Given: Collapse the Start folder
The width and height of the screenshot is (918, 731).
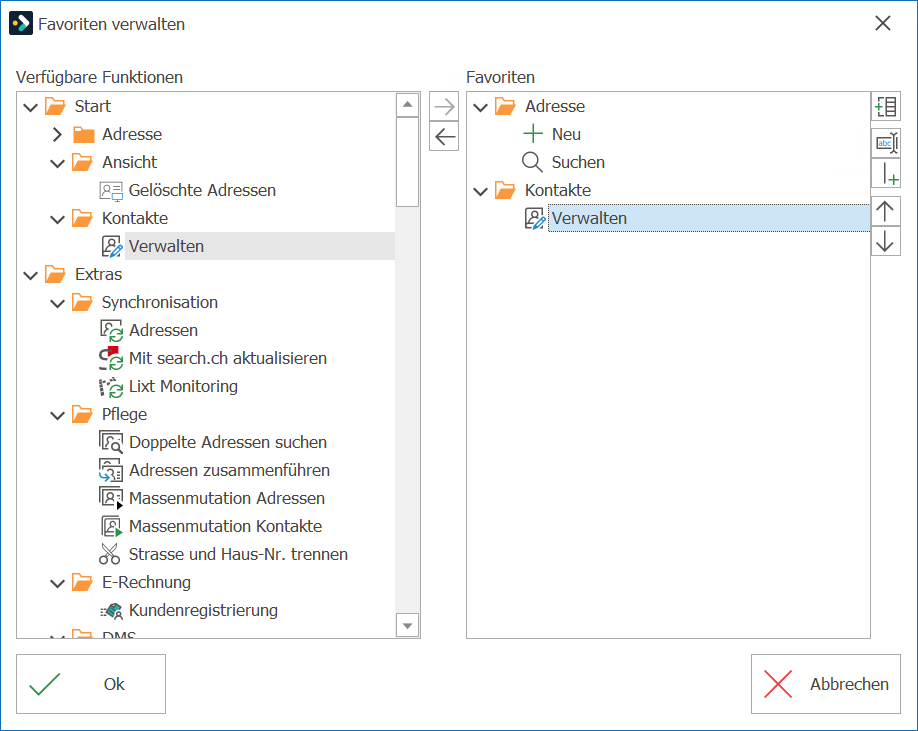Looking at the screenshot, I should point(30,107).
